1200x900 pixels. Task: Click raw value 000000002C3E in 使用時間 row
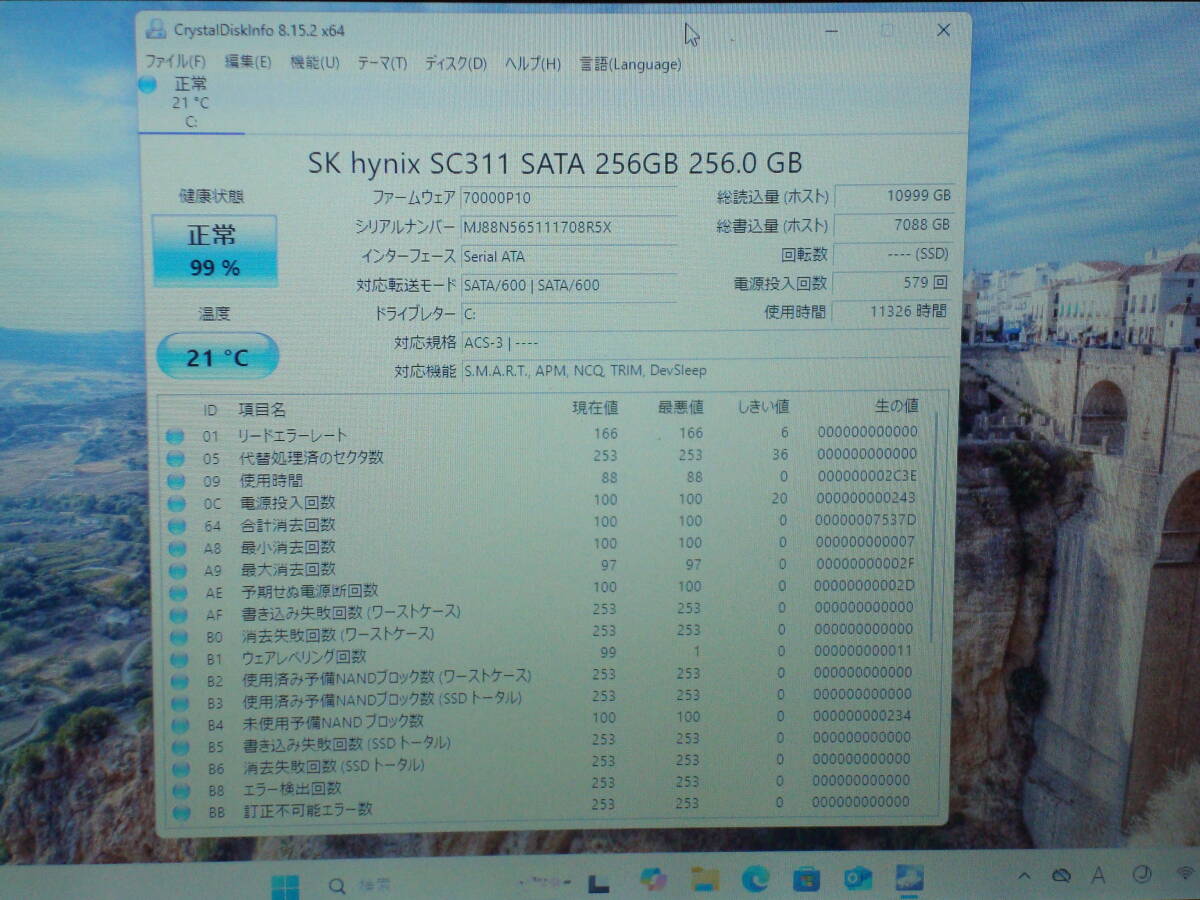(x=867, y=477)
